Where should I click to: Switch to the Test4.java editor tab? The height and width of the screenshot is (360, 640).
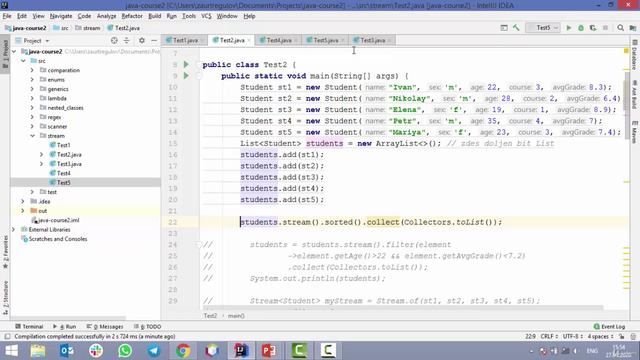279,40
